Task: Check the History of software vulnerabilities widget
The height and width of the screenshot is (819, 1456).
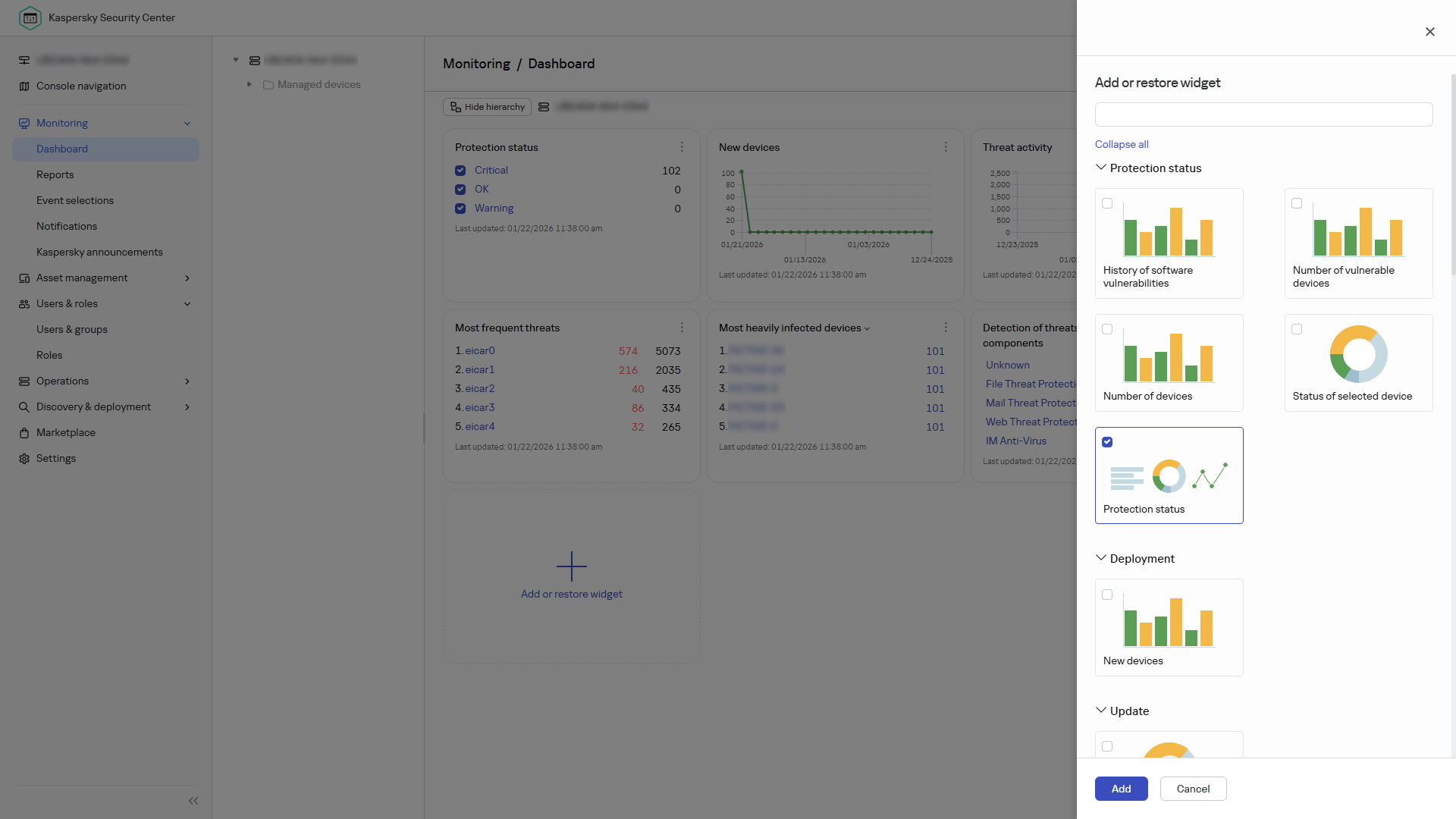Action: click(1107, 203)
